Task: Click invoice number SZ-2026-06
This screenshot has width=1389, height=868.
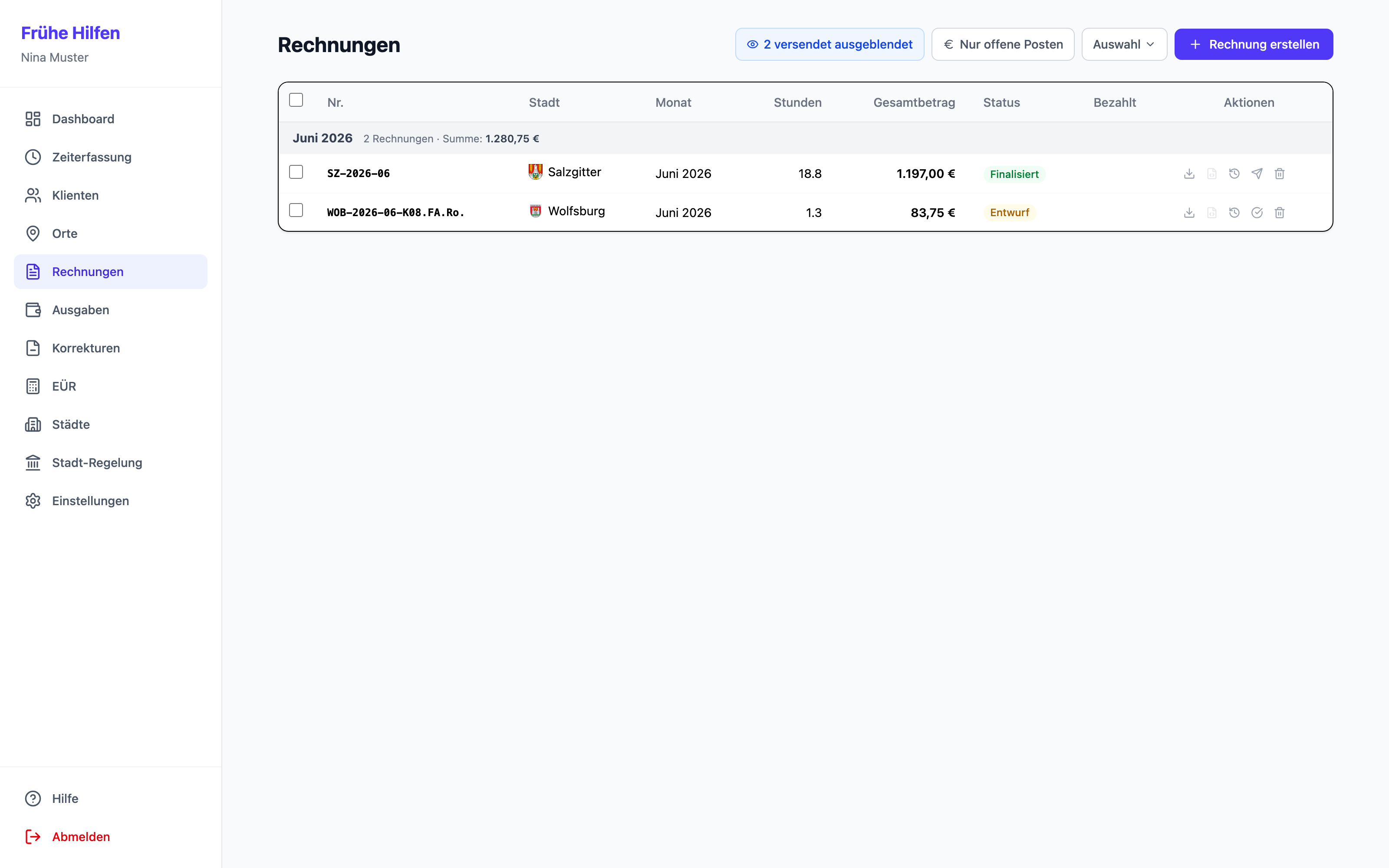Action: 358,173
